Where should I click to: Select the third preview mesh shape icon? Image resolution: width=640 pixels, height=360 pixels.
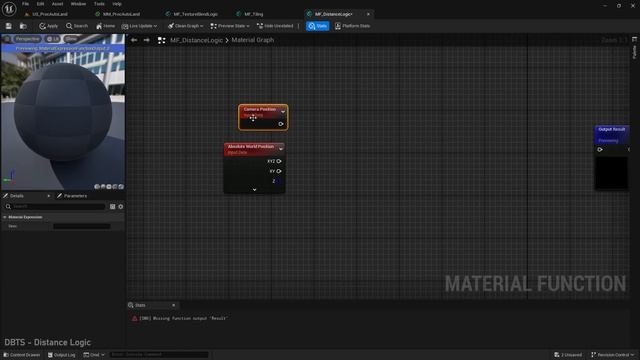[109, 187]
